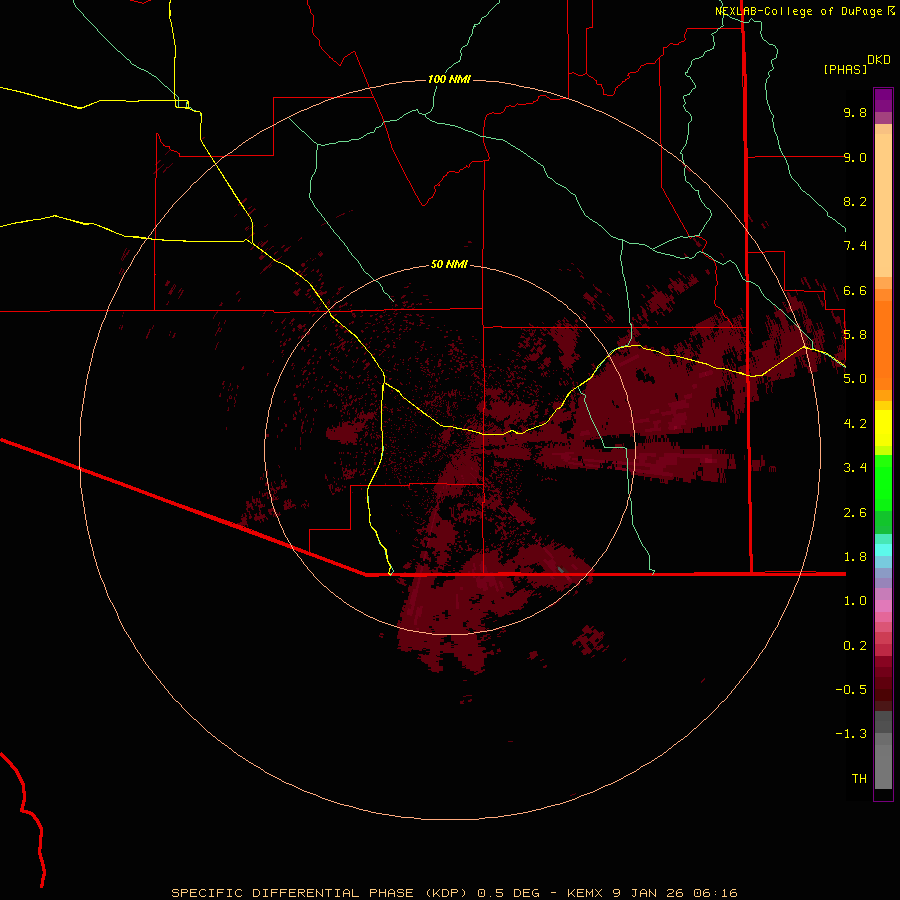This screenshot has height=900, width=900.
Task: Click the 8.2 value on the scale
Action: coord(855,201)
